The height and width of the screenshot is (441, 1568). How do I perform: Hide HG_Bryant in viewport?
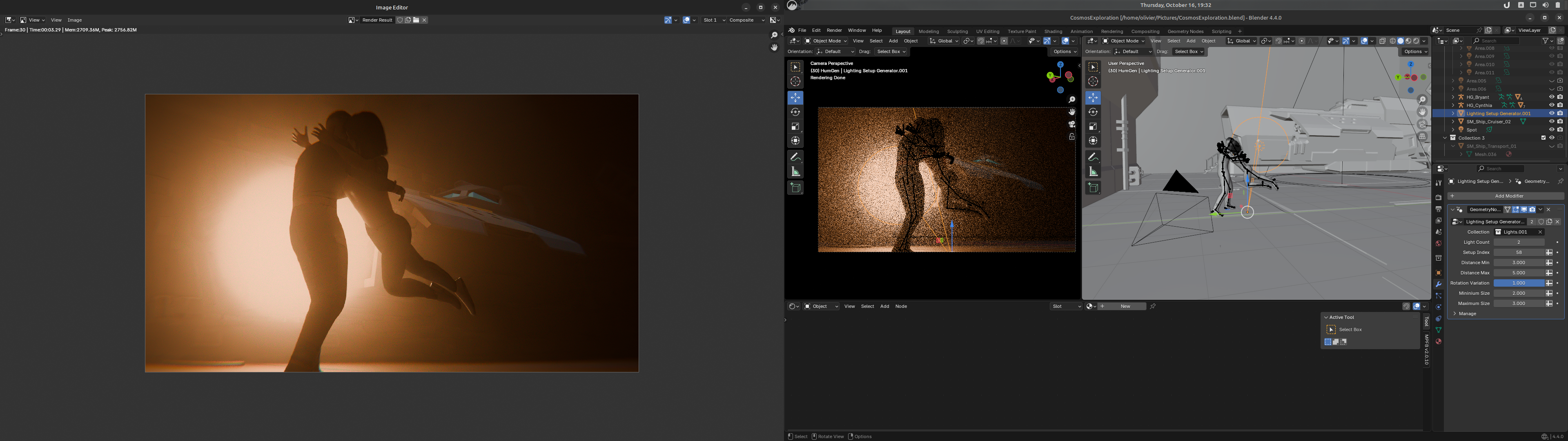[x=1552, y=97]
